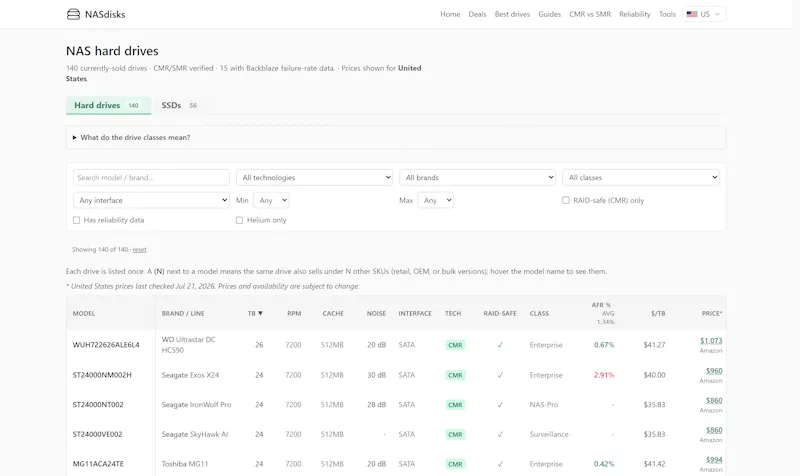Click the Search model / brand field
The image size is (800, 476).
click(151, 178)
